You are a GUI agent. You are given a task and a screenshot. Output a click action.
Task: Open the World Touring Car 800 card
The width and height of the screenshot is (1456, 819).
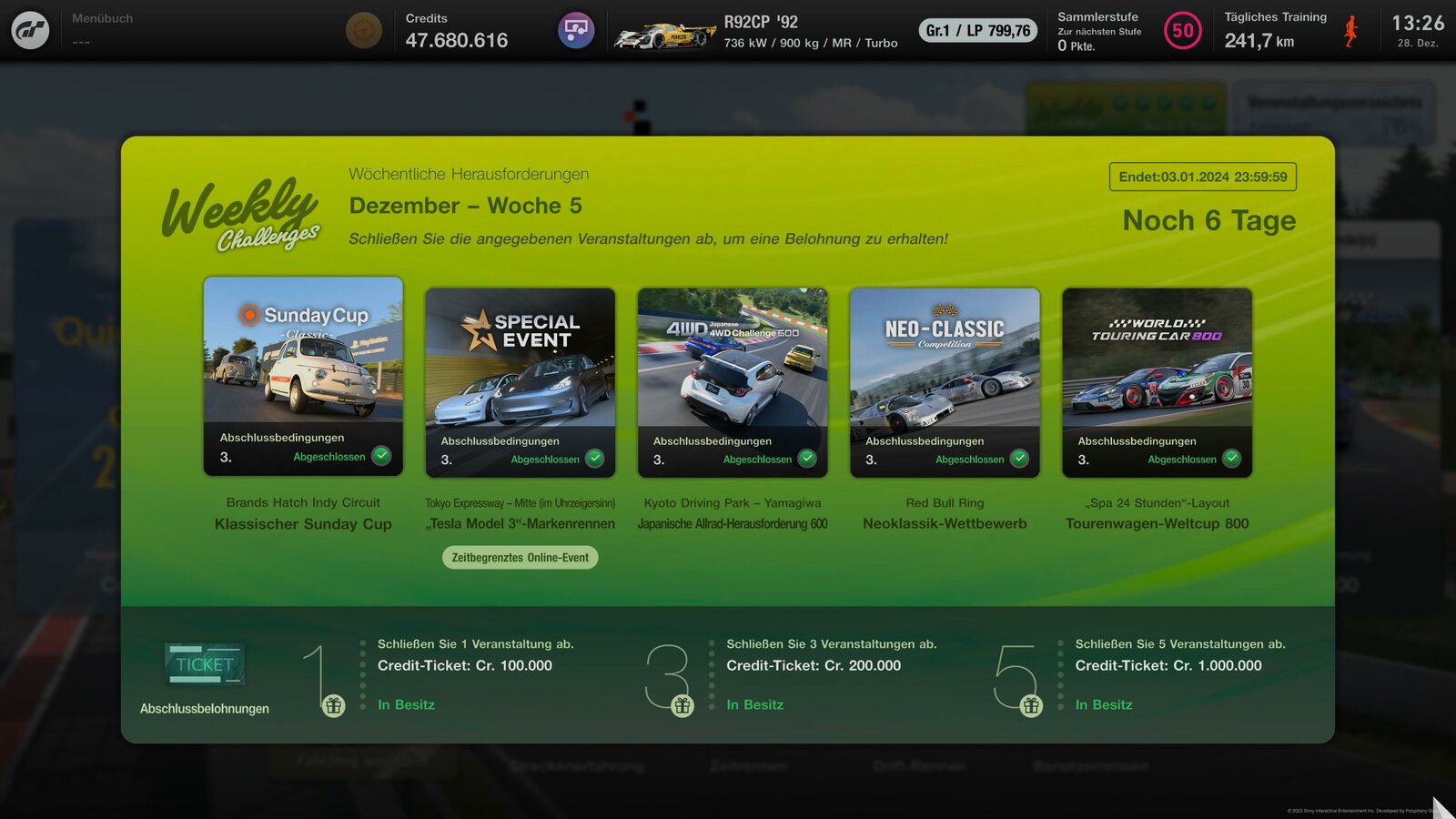[x=1158, y=382]
